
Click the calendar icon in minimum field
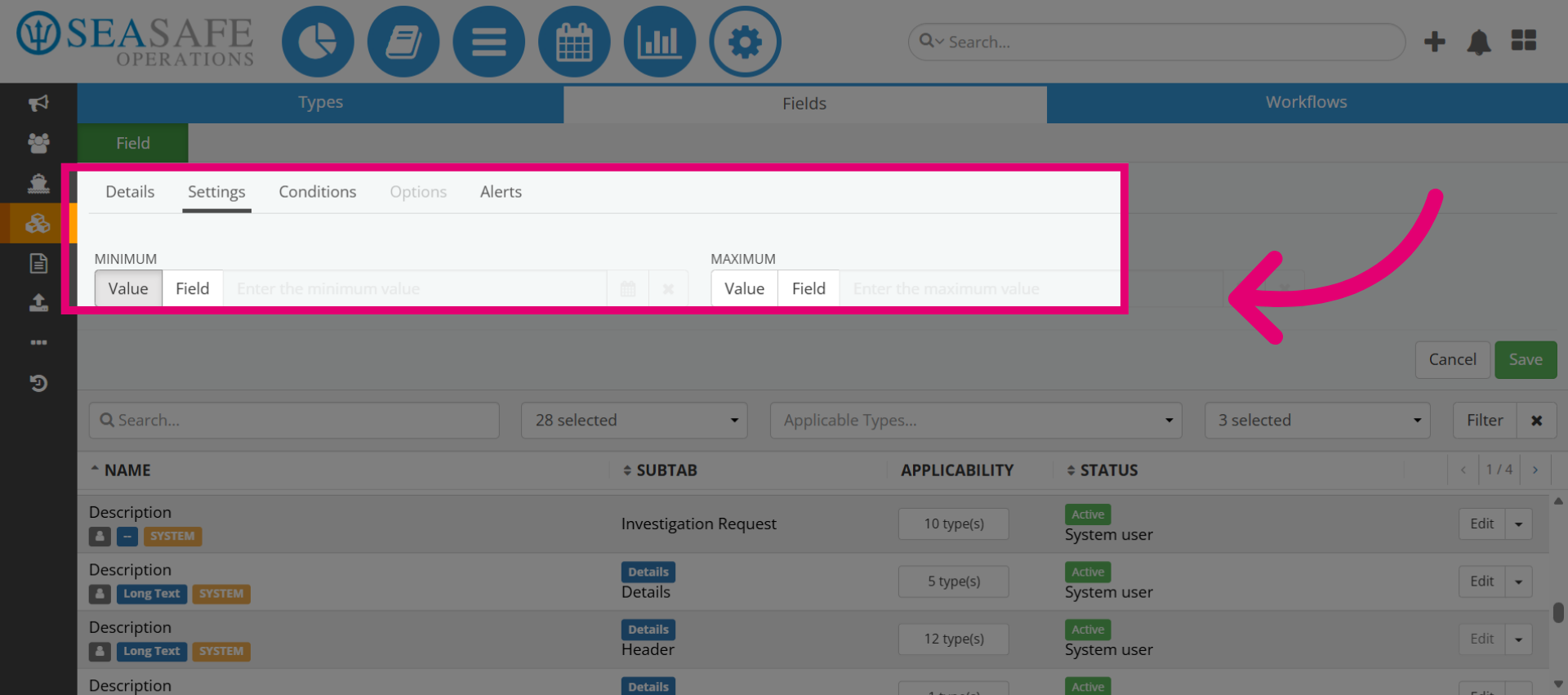(628, 289)
